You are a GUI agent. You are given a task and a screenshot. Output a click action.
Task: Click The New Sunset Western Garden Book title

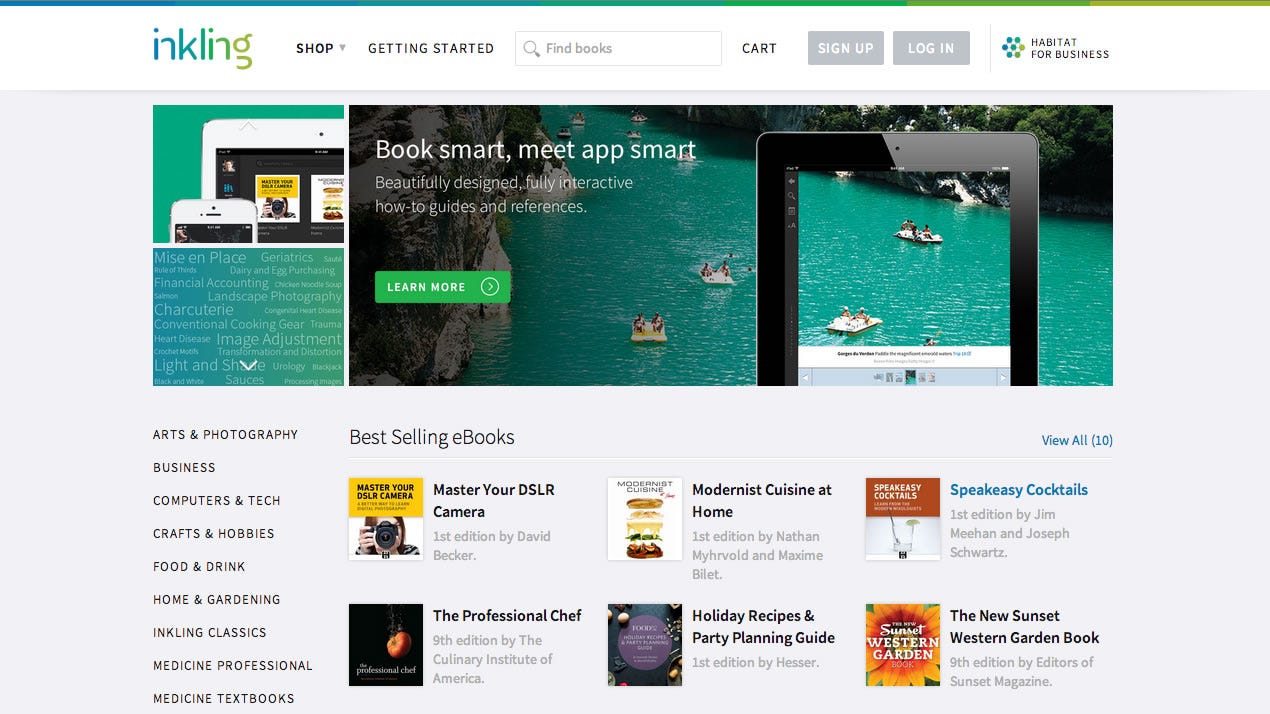1025,626
